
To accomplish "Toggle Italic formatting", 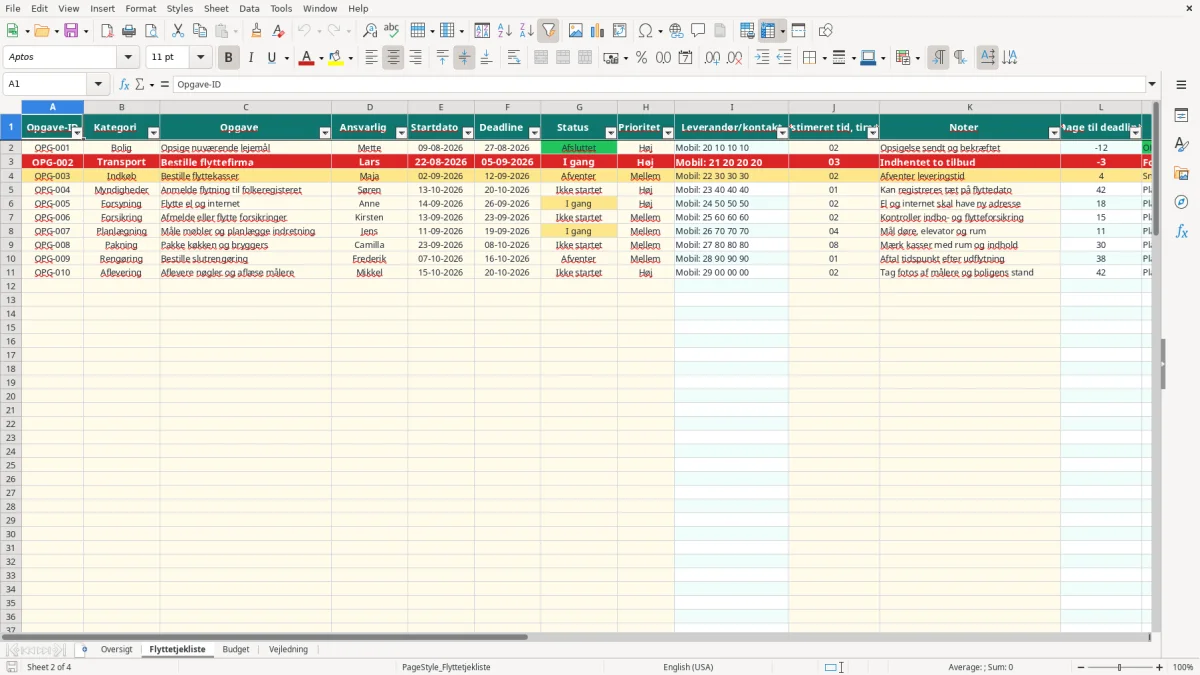I will pos(251,58).
